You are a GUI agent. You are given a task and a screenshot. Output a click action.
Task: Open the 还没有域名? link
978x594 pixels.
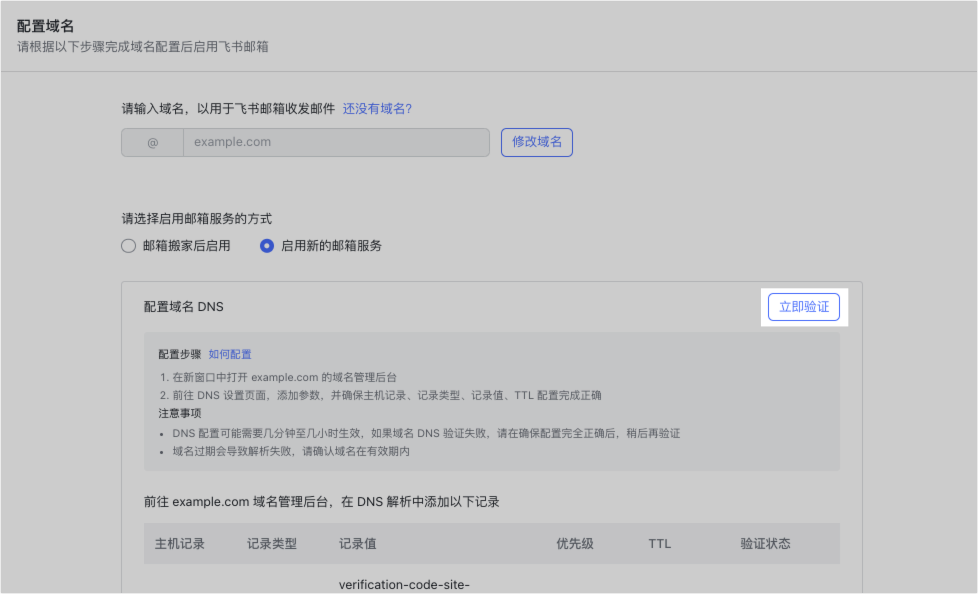pos(377,109)
